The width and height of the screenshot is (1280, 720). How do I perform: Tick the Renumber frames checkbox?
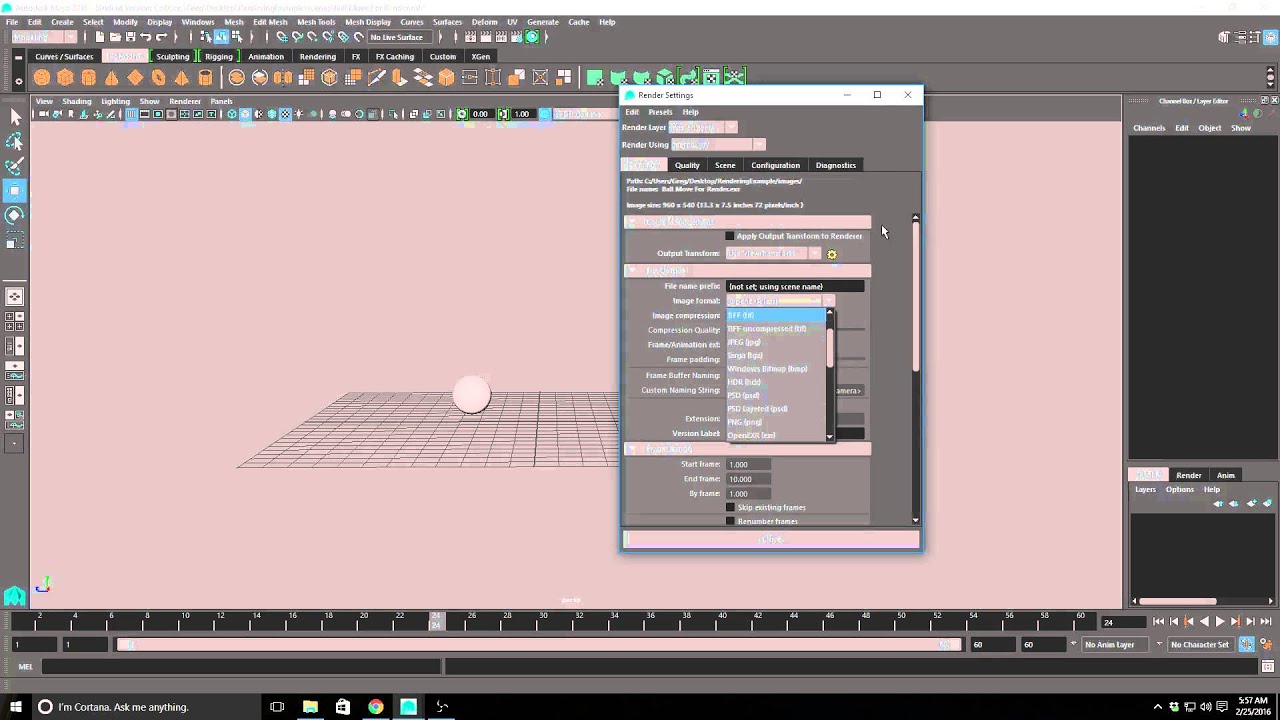pos(730,521)
